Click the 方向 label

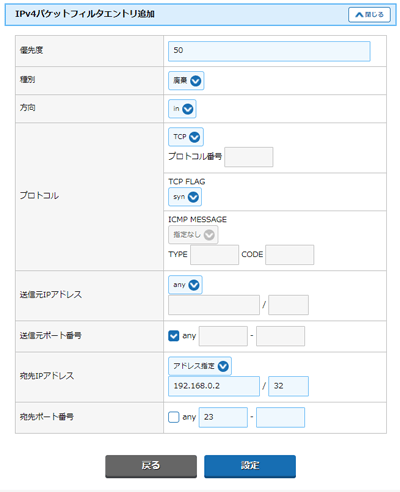click(27, 108)
